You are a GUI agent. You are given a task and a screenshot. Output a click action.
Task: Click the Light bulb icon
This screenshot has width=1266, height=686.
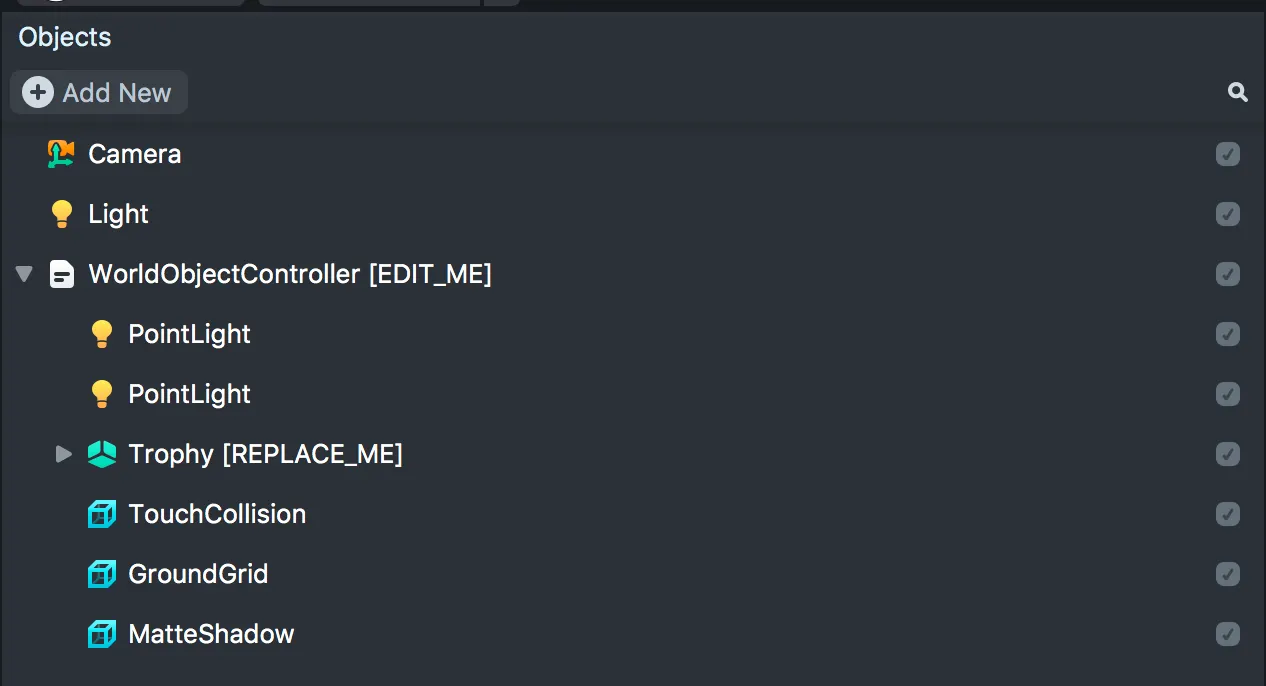(x=61, y=214)
